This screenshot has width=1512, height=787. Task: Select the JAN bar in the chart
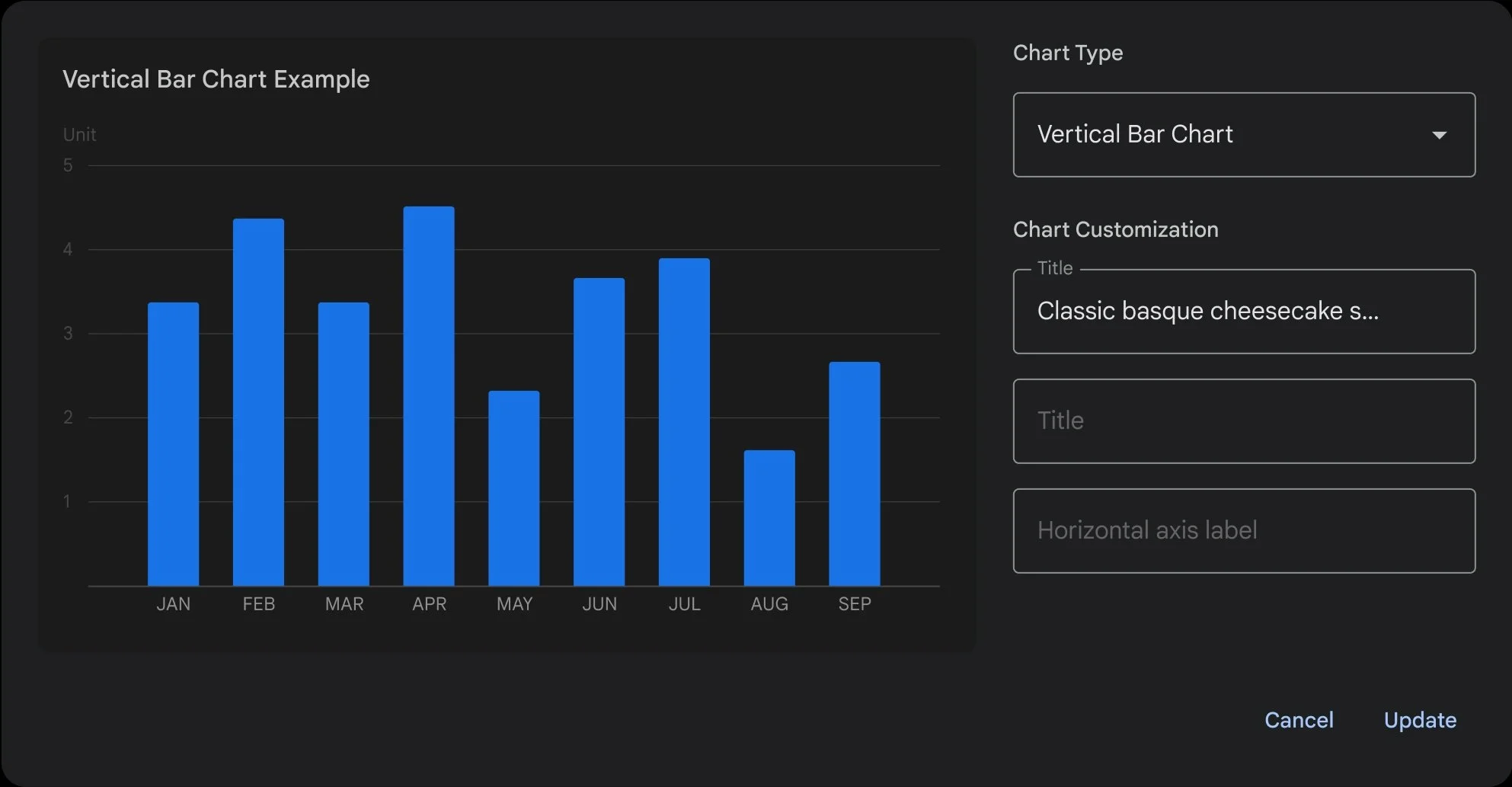tap(174, 444)
